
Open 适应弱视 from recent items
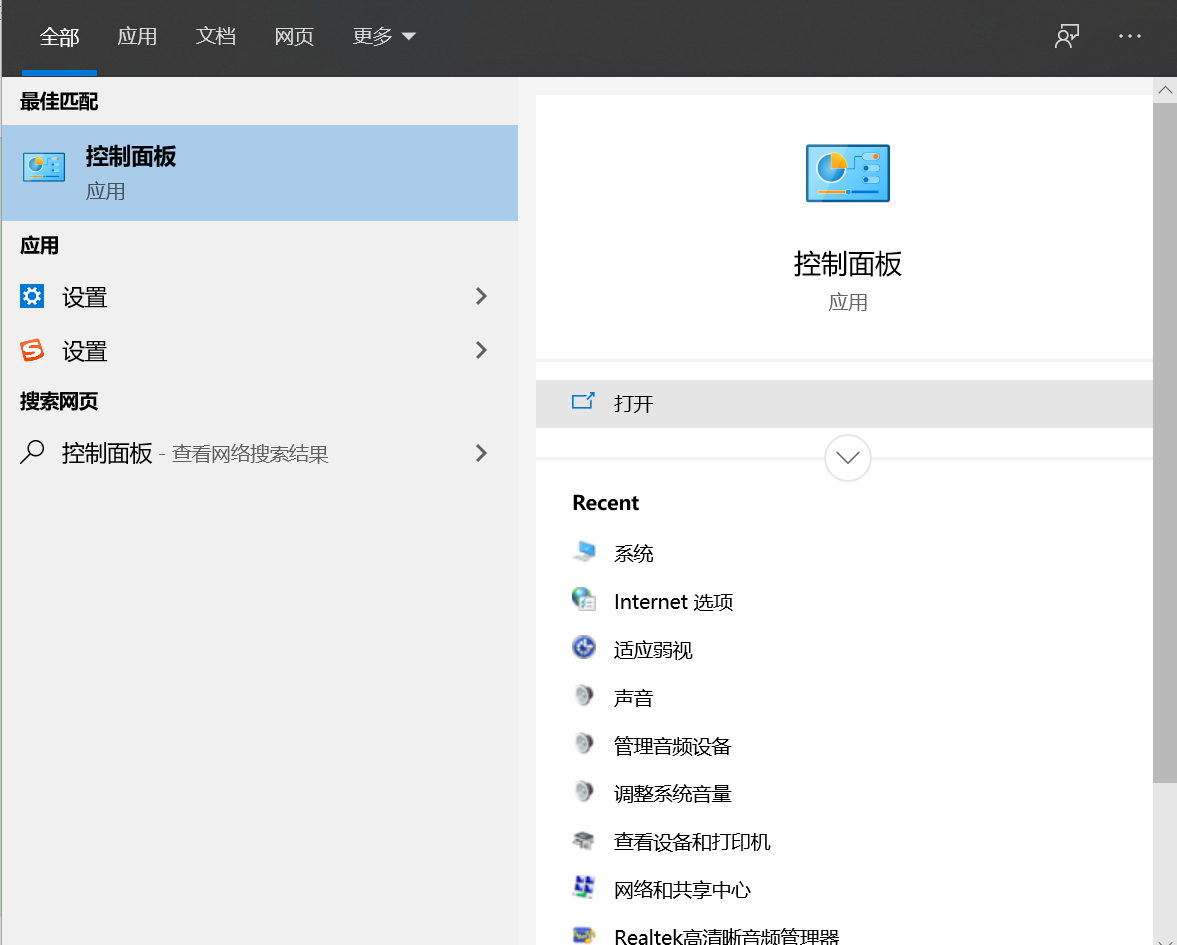[652, 650]
